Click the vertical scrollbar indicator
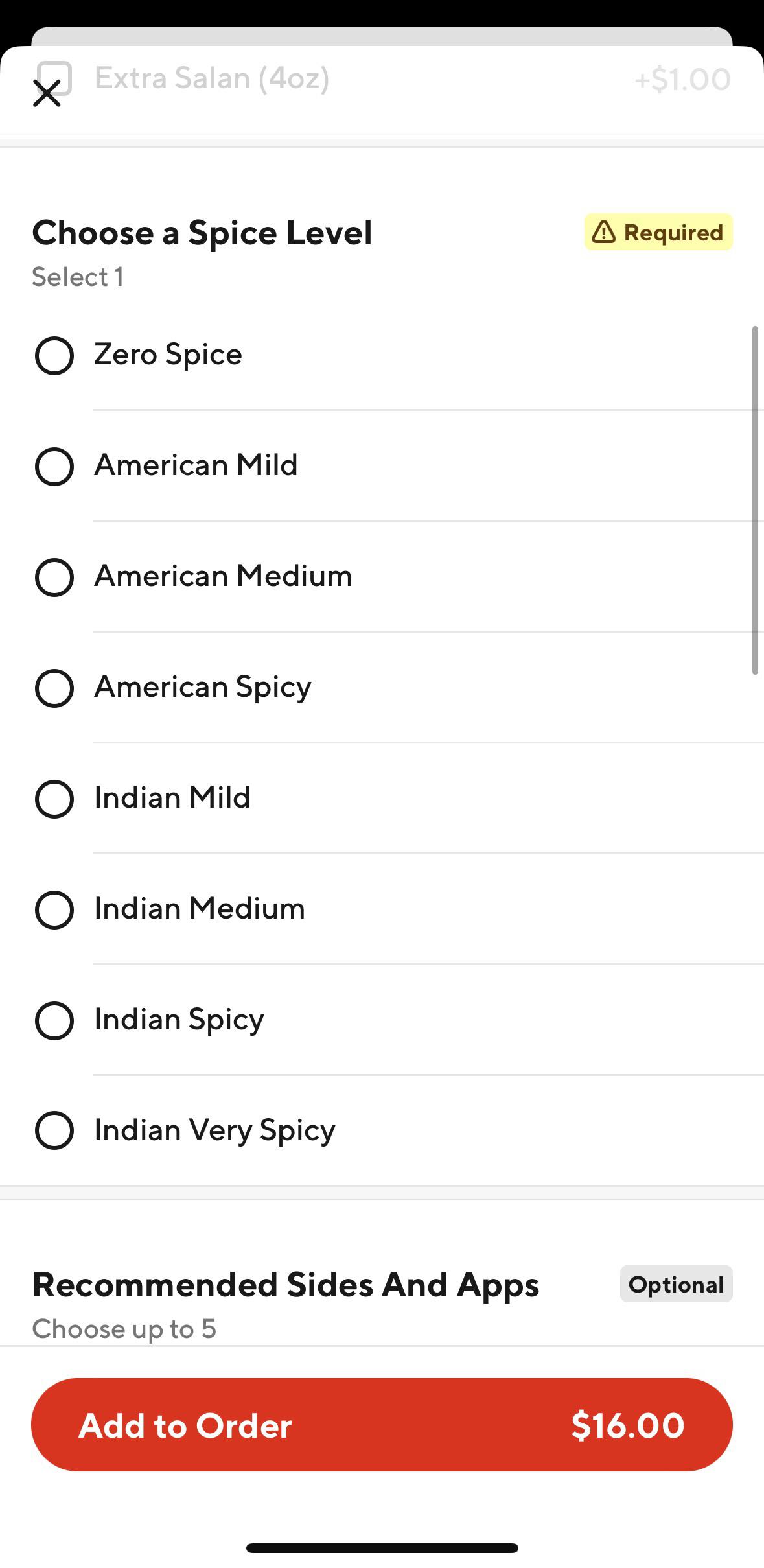Viewport: 764px width, 1568px height. tap(755, 500)
